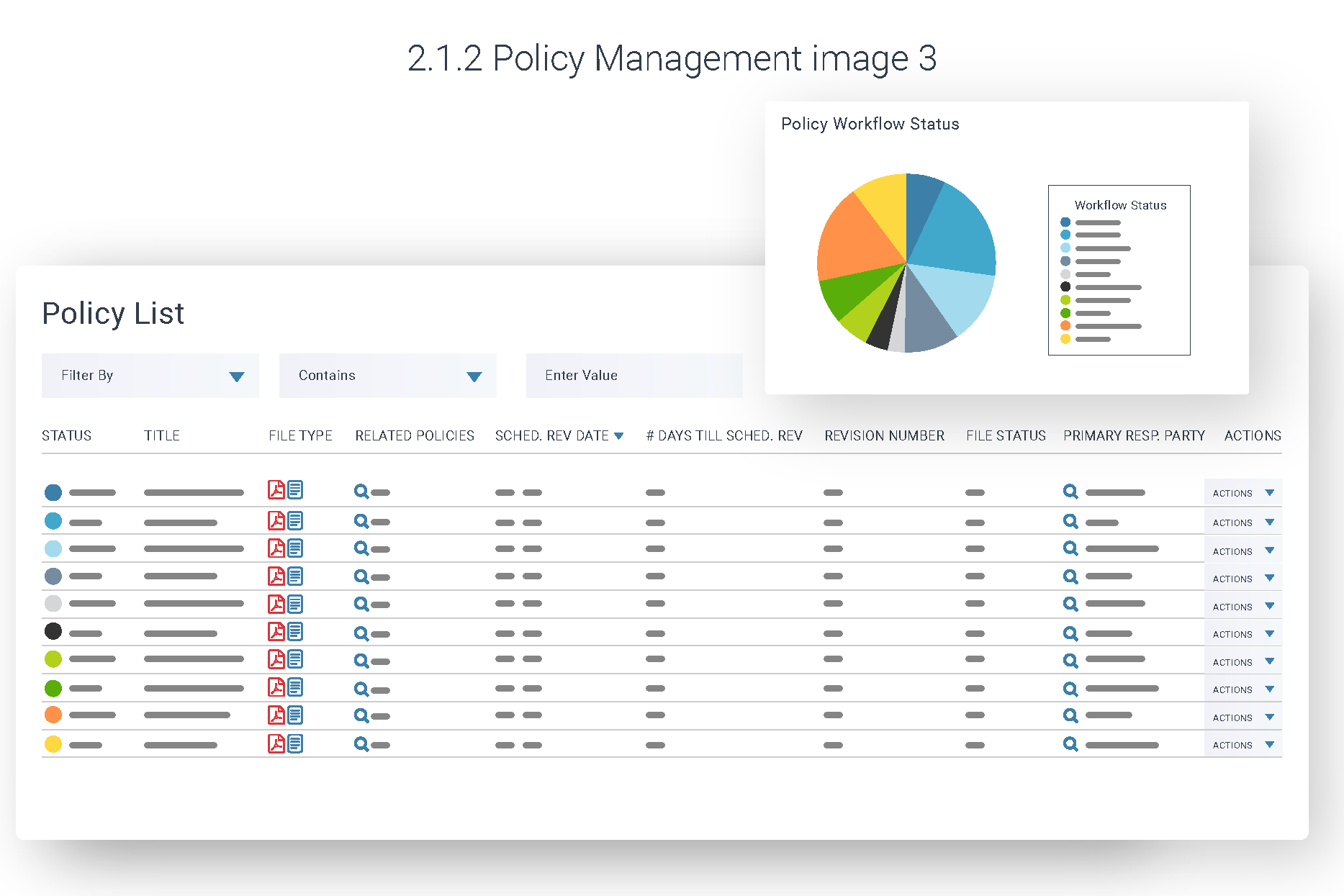
Task: Search related policies in the dark green row
Action: (361, 689)
